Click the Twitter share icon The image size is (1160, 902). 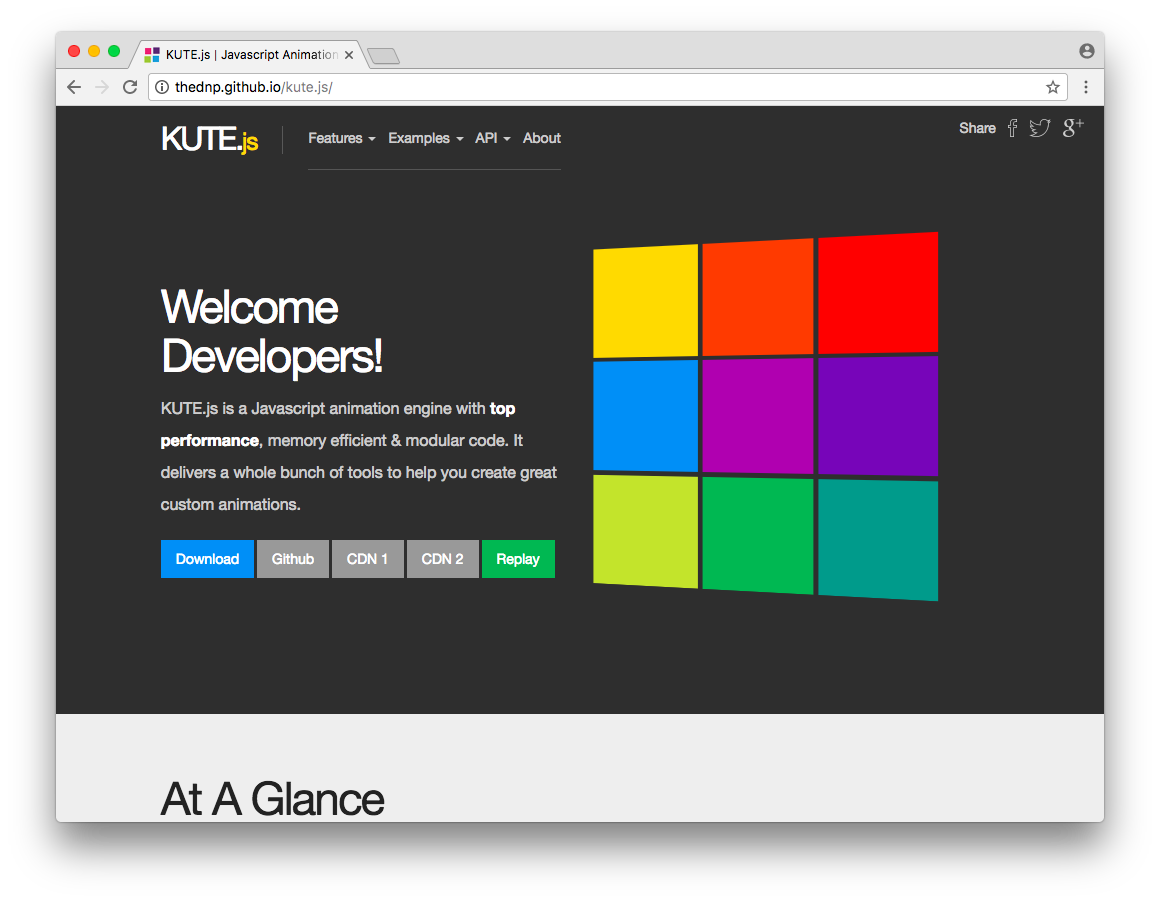[1039, 128]
